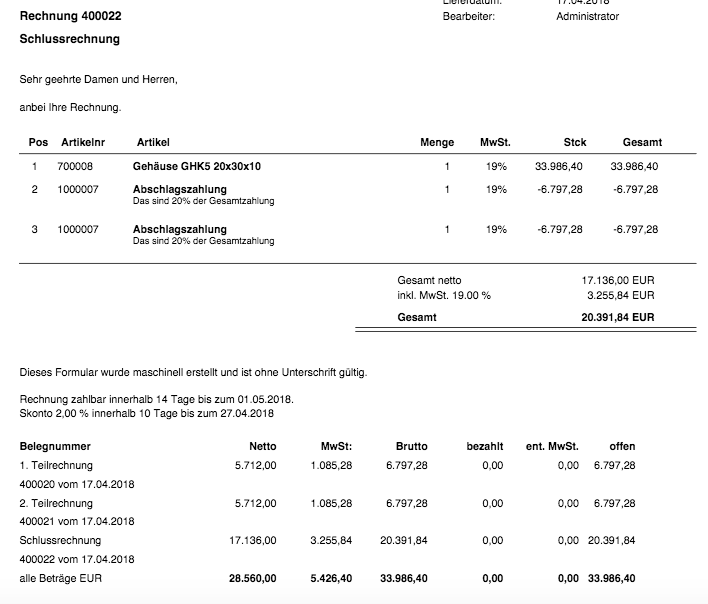Select 'Abschlagszahlung' in position 2 row

click(x=179, y=189)
